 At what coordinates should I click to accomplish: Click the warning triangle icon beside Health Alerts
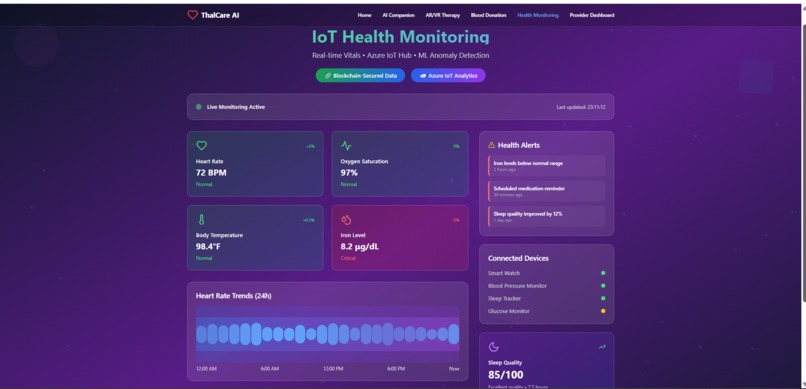491,145
